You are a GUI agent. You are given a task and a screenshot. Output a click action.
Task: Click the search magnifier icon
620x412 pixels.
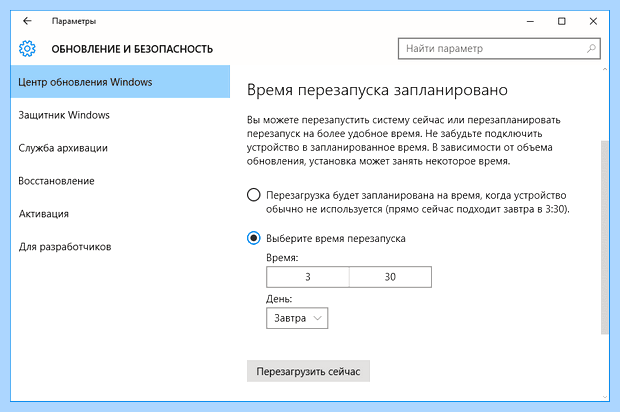[x=591, y=48]
